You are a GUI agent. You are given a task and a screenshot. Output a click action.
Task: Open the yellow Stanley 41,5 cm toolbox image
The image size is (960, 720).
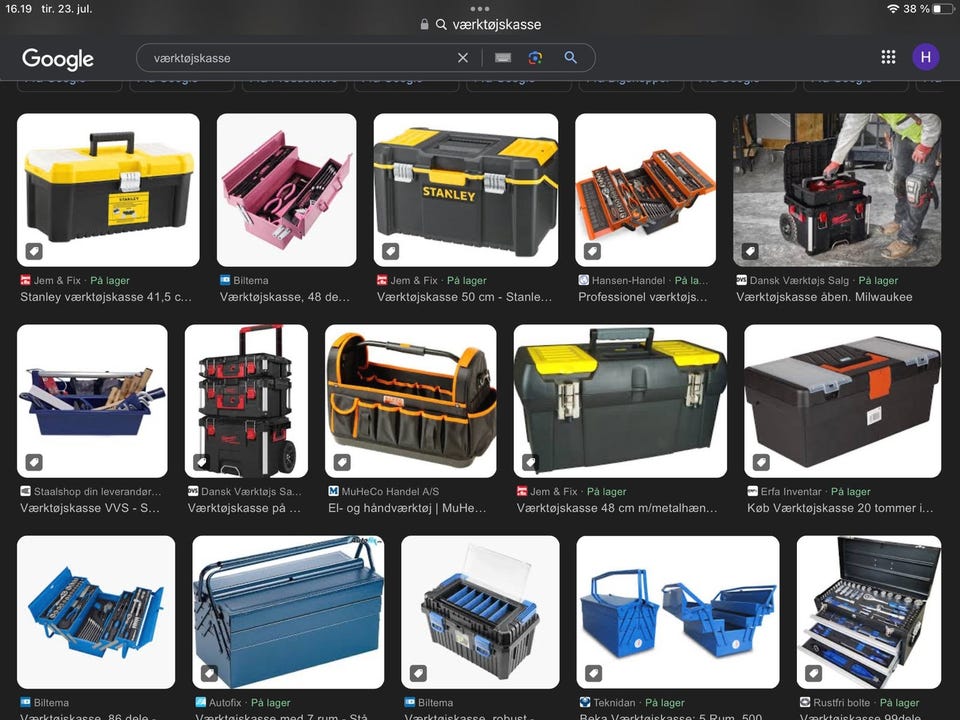(x=108, y=190)
